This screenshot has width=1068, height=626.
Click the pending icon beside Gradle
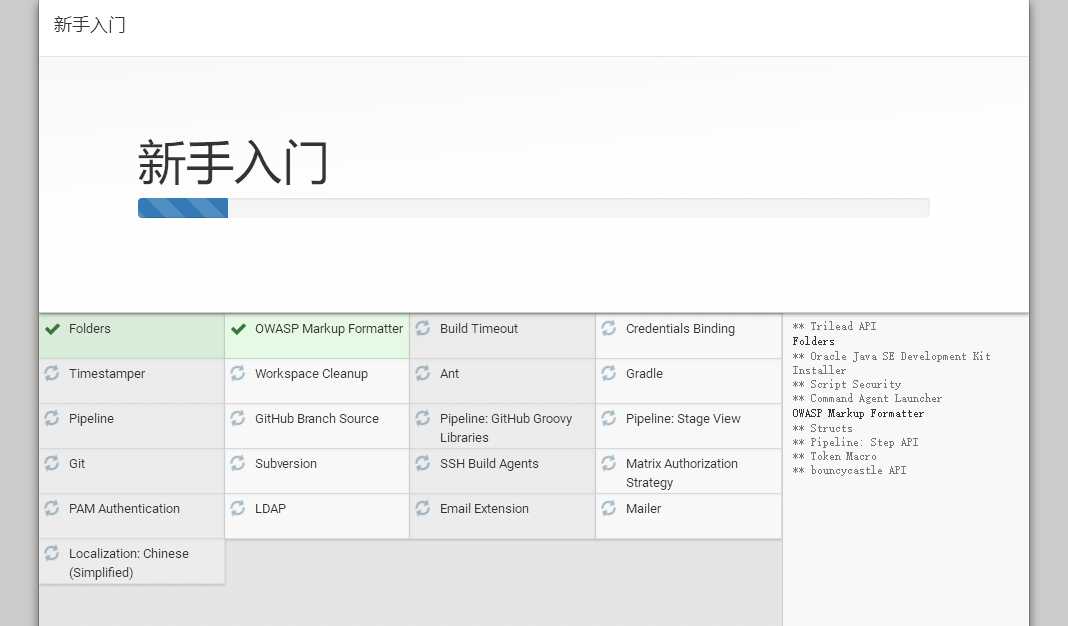[609, 373]
